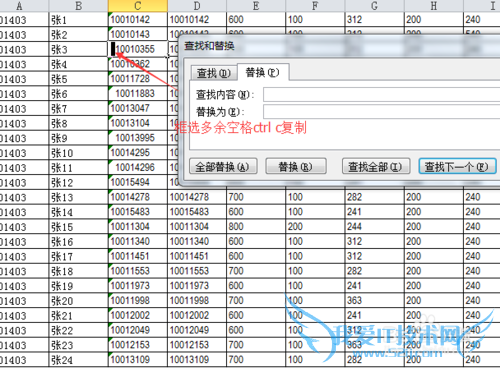This screenshot has height=368, width=500.
Task: Click column E cell 800
Action: [x=256, y=227]
